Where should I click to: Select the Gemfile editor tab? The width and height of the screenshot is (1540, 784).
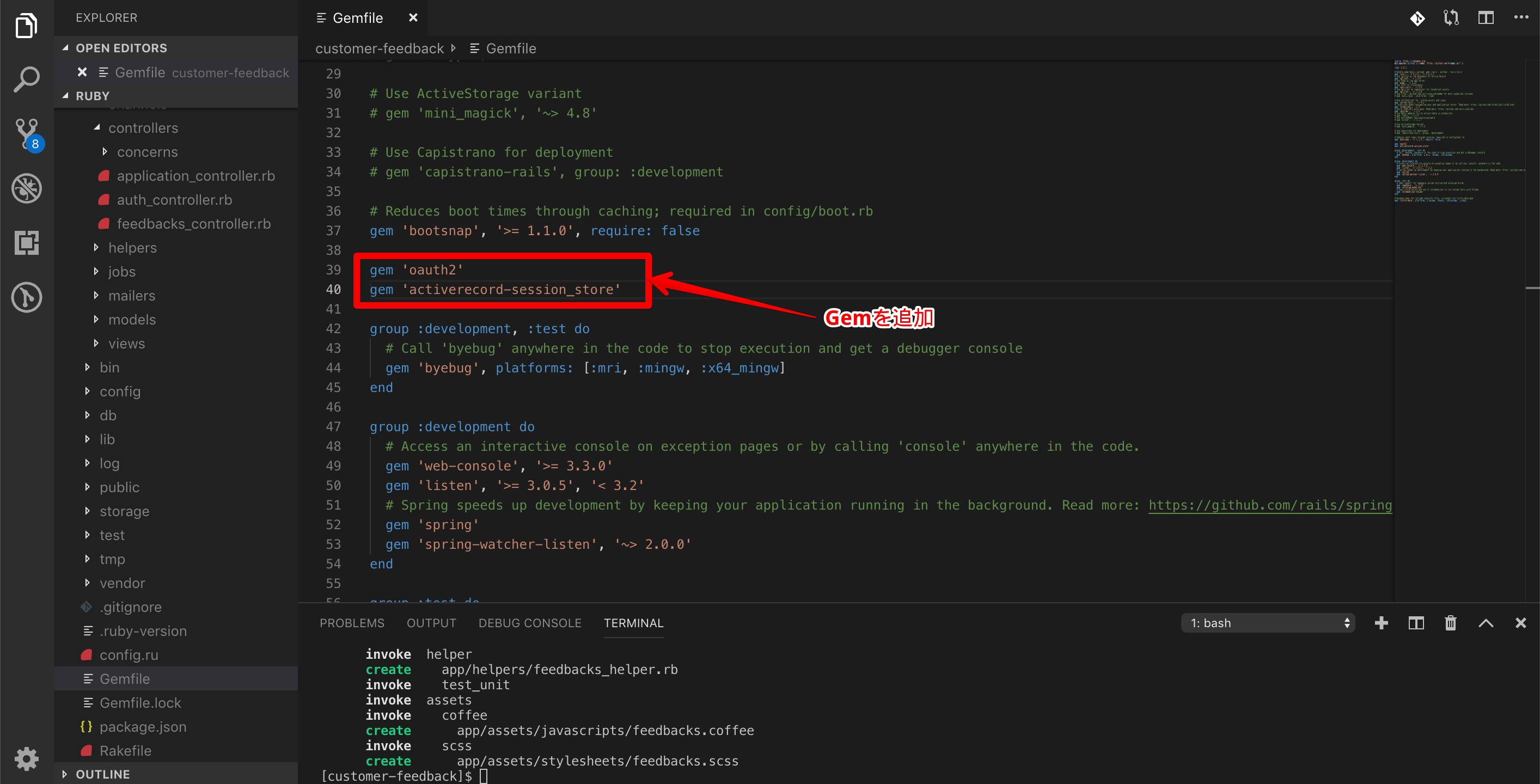tap(357, 18)
